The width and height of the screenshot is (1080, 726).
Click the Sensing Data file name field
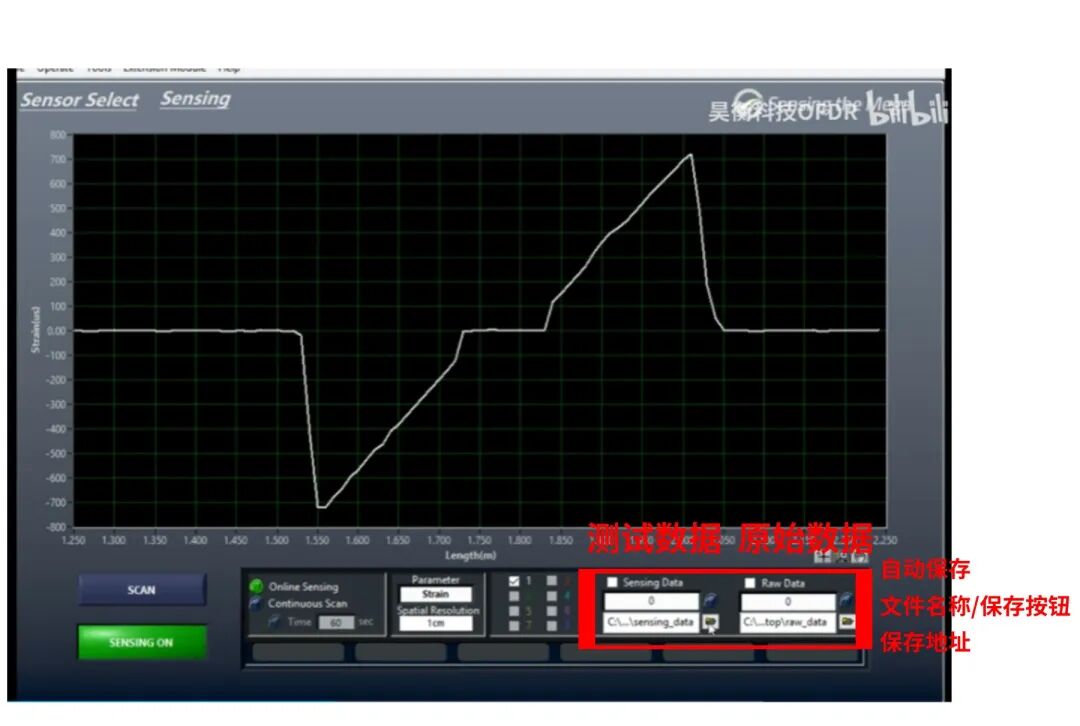point(650,602)
